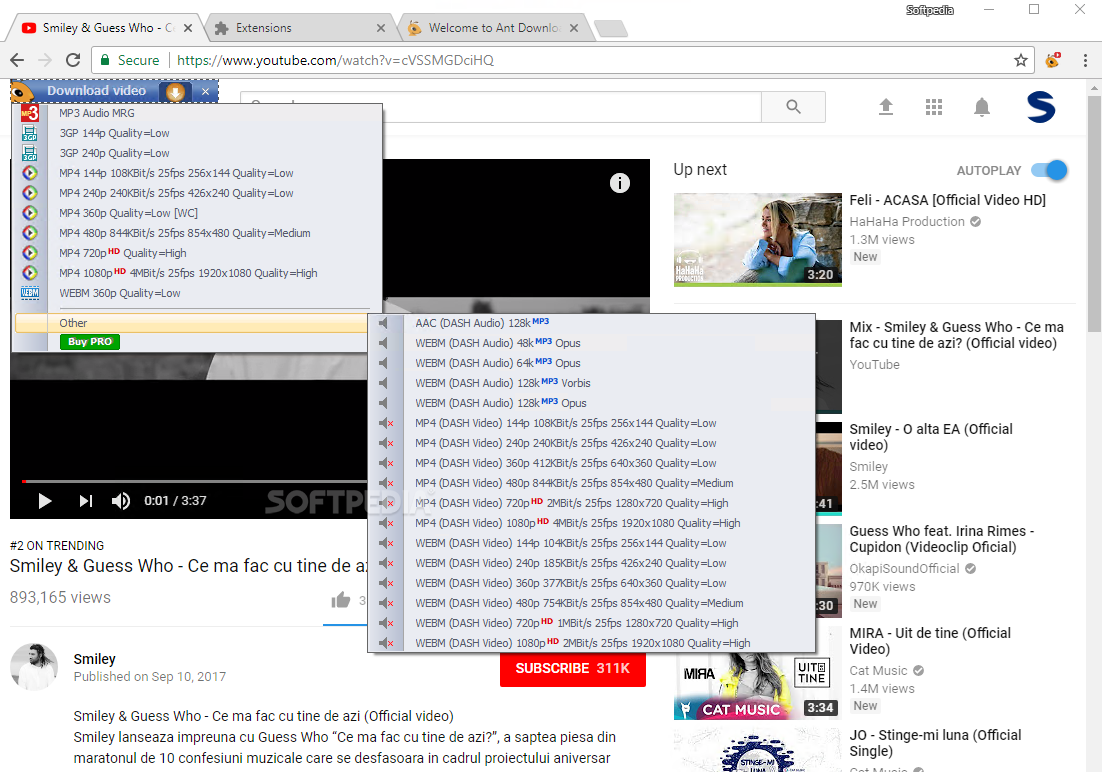
Task: Toggle the Autoplay switch
Action: tap(1049, 170)
